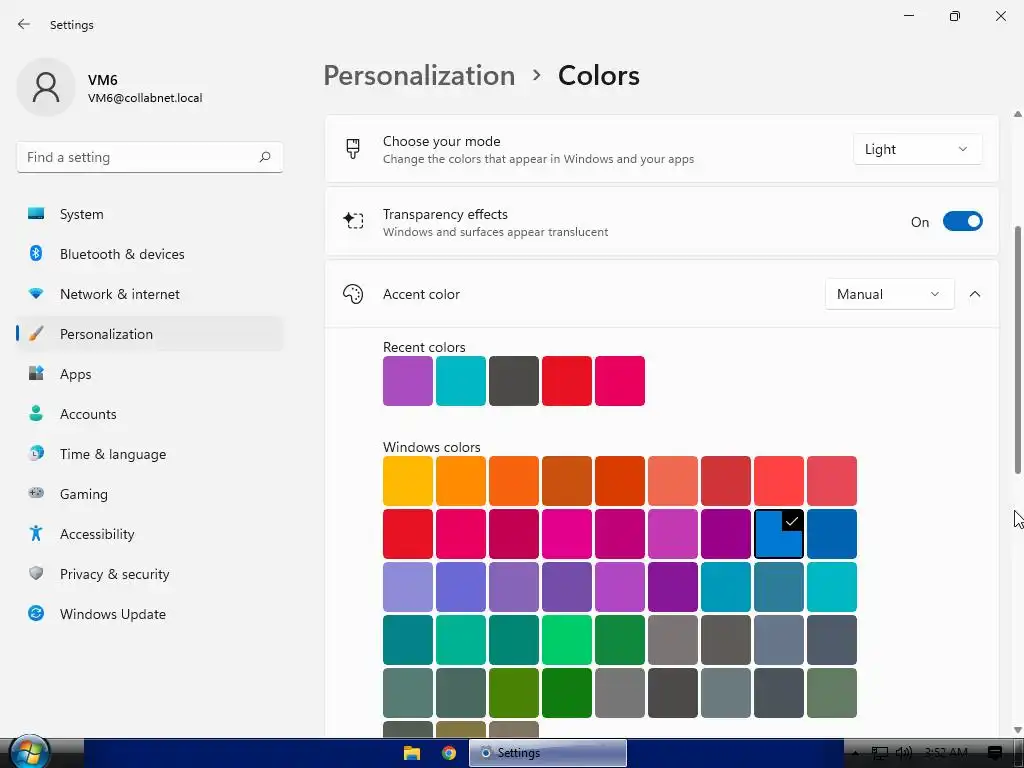Open the Start orb on taskbar
This screenshot has width=1024, height=768.
click(29, 752)
